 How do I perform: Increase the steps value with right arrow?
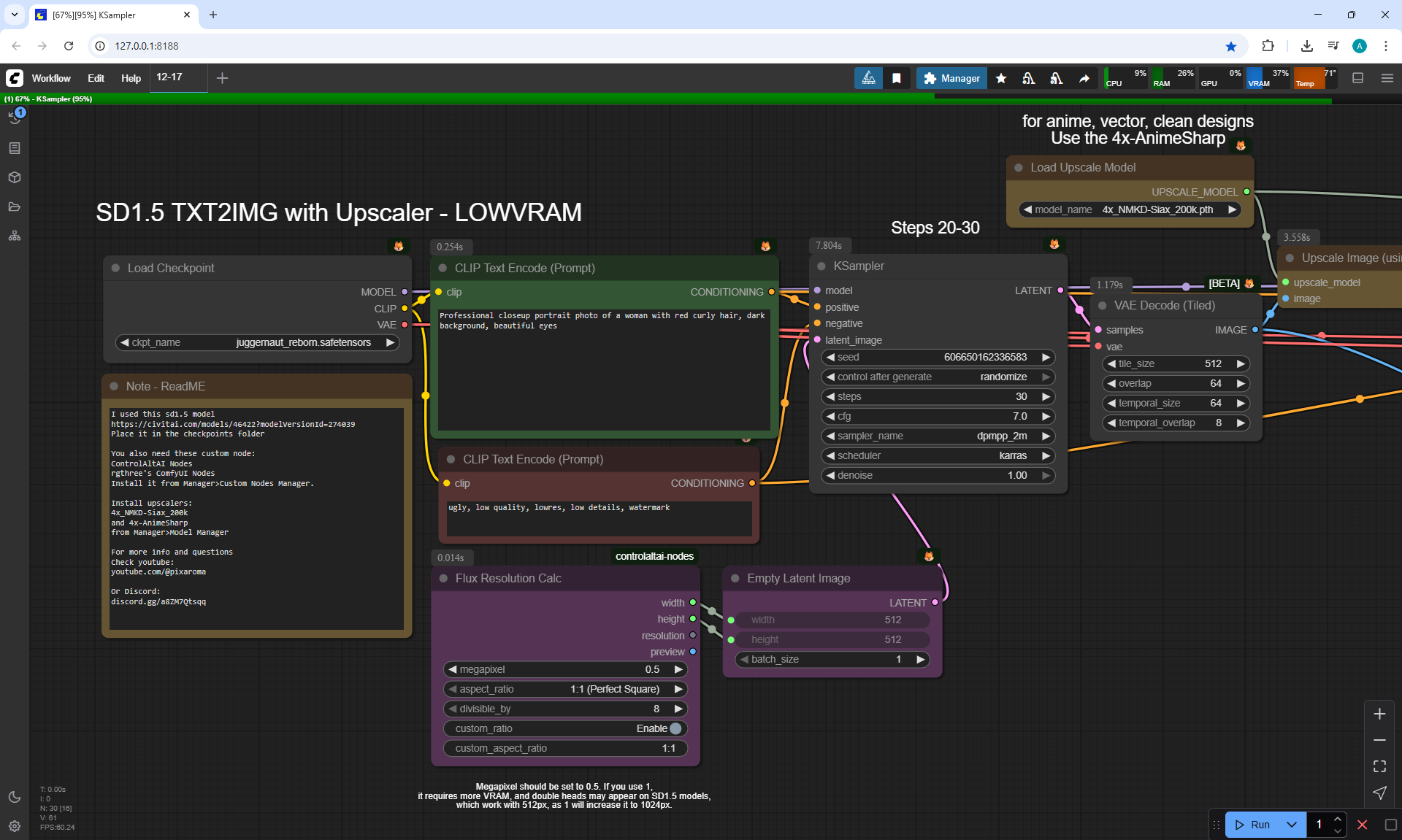pos(1046,396)
